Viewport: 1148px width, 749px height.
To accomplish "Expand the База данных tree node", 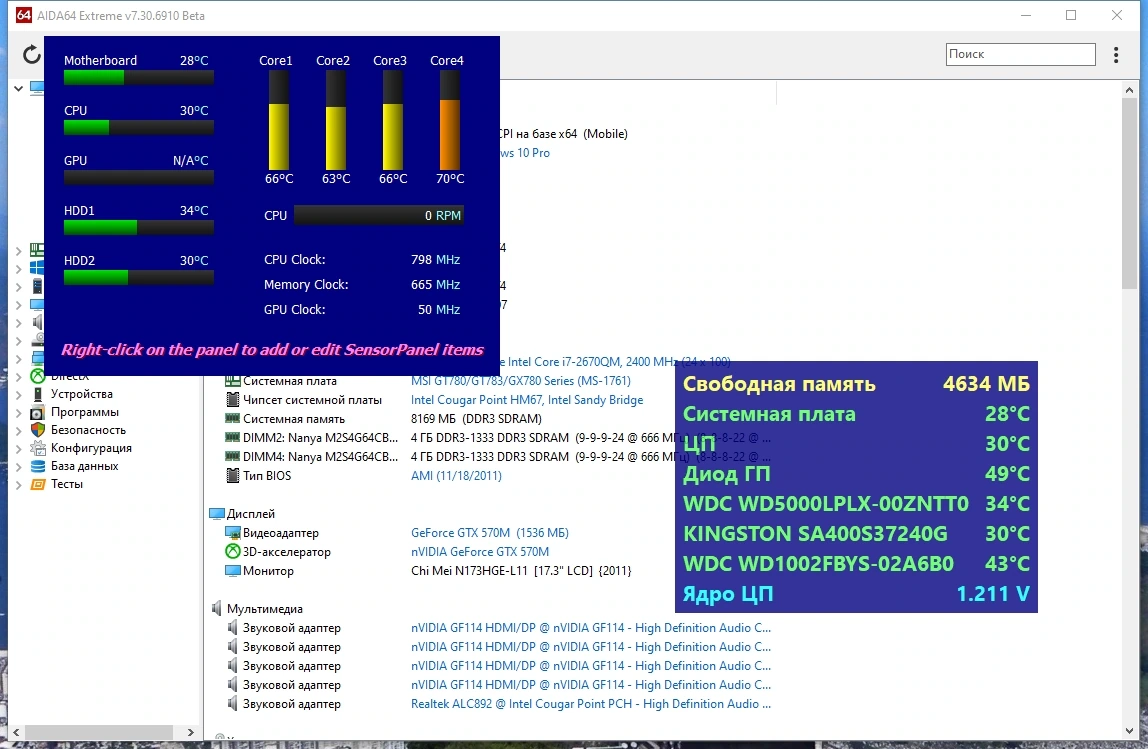I will [18, 466].
